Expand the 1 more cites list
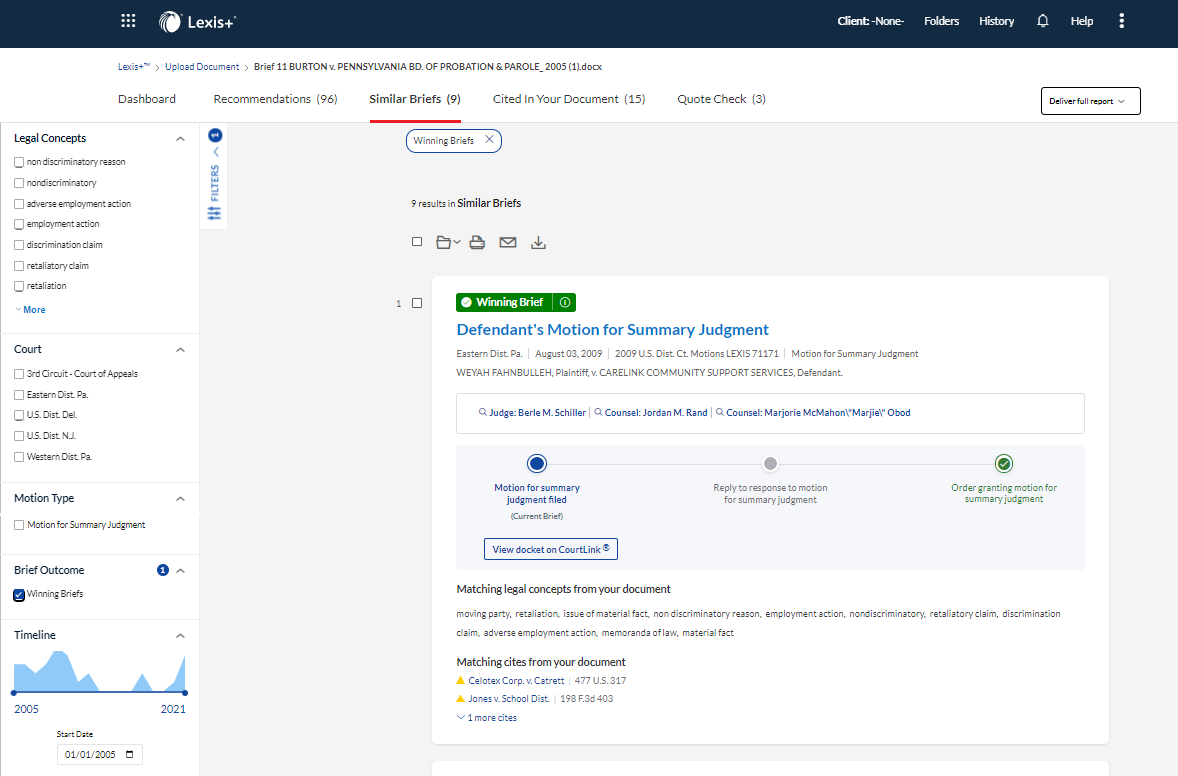This screenshot has width=1178, height=776. click(x=488, y=718)
